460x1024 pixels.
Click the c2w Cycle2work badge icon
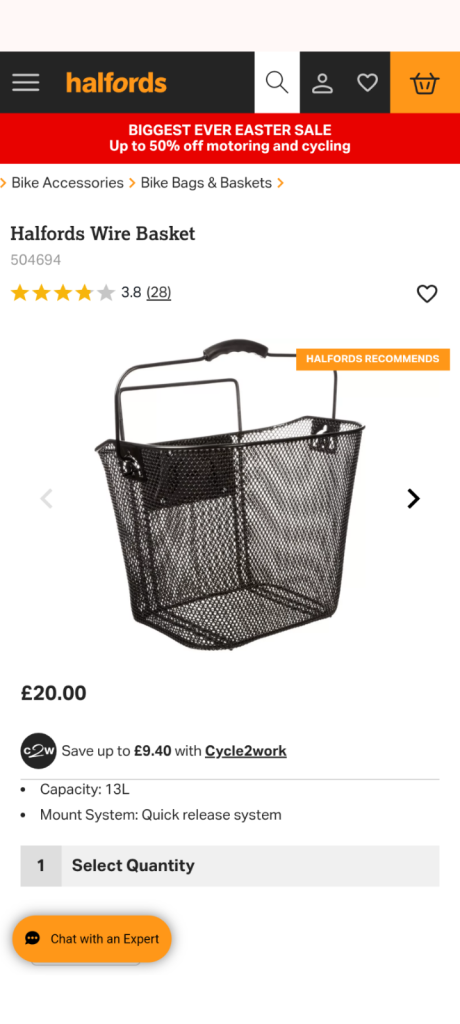[38, 751]
